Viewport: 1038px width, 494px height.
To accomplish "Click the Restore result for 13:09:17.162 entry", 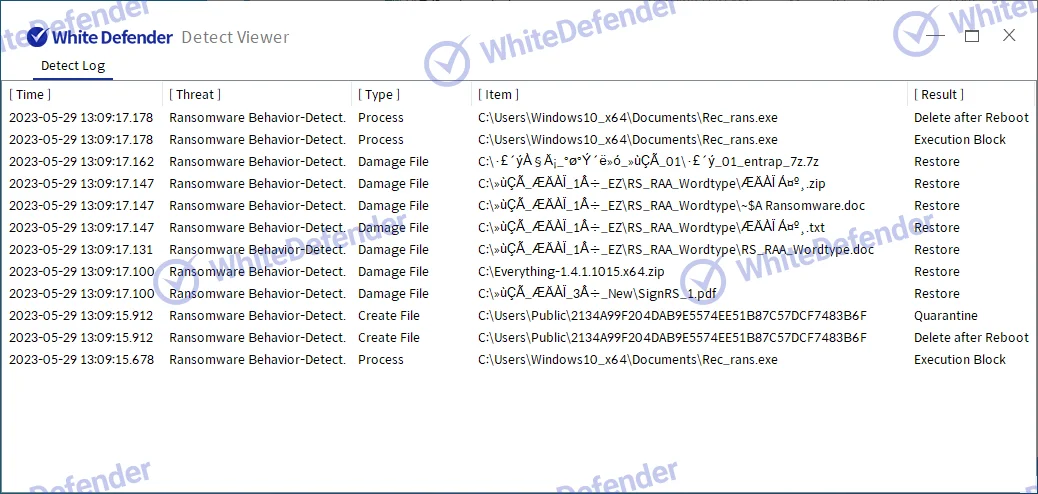I will pos(936,162).
